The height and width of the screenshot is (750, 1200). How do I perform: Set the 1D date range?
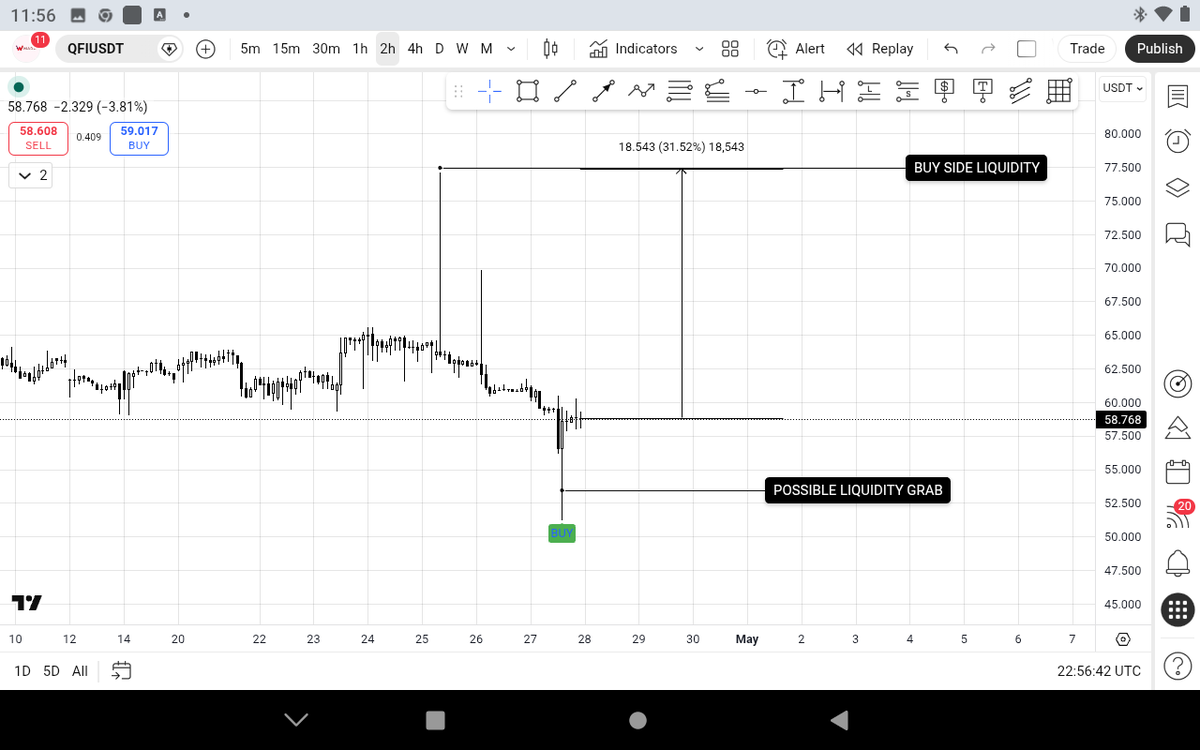click(21, 671)
